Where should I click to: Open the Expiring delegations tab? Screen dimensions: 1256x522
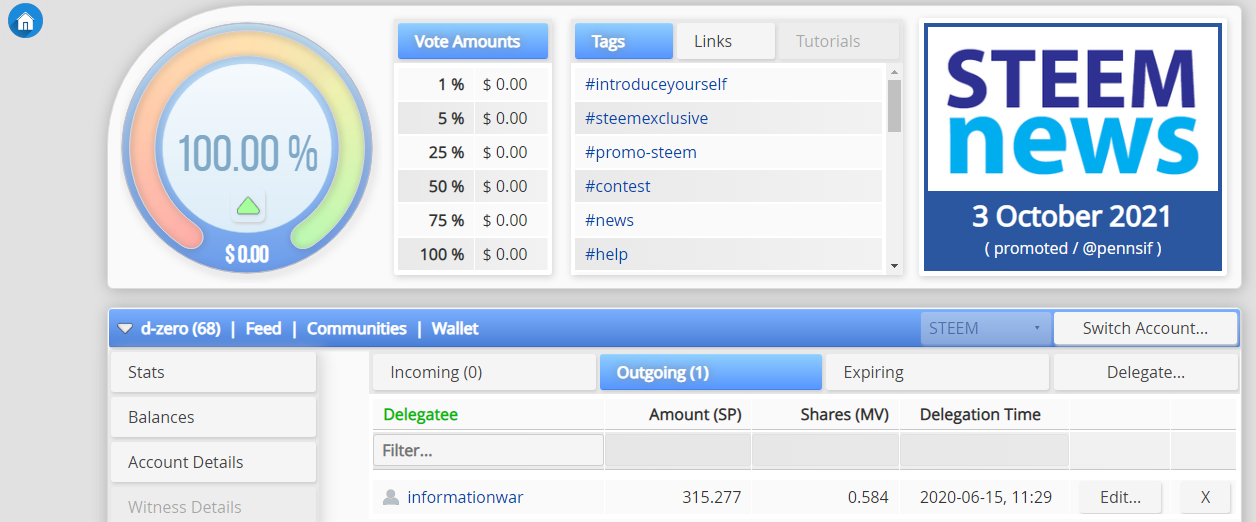[937, 372]
